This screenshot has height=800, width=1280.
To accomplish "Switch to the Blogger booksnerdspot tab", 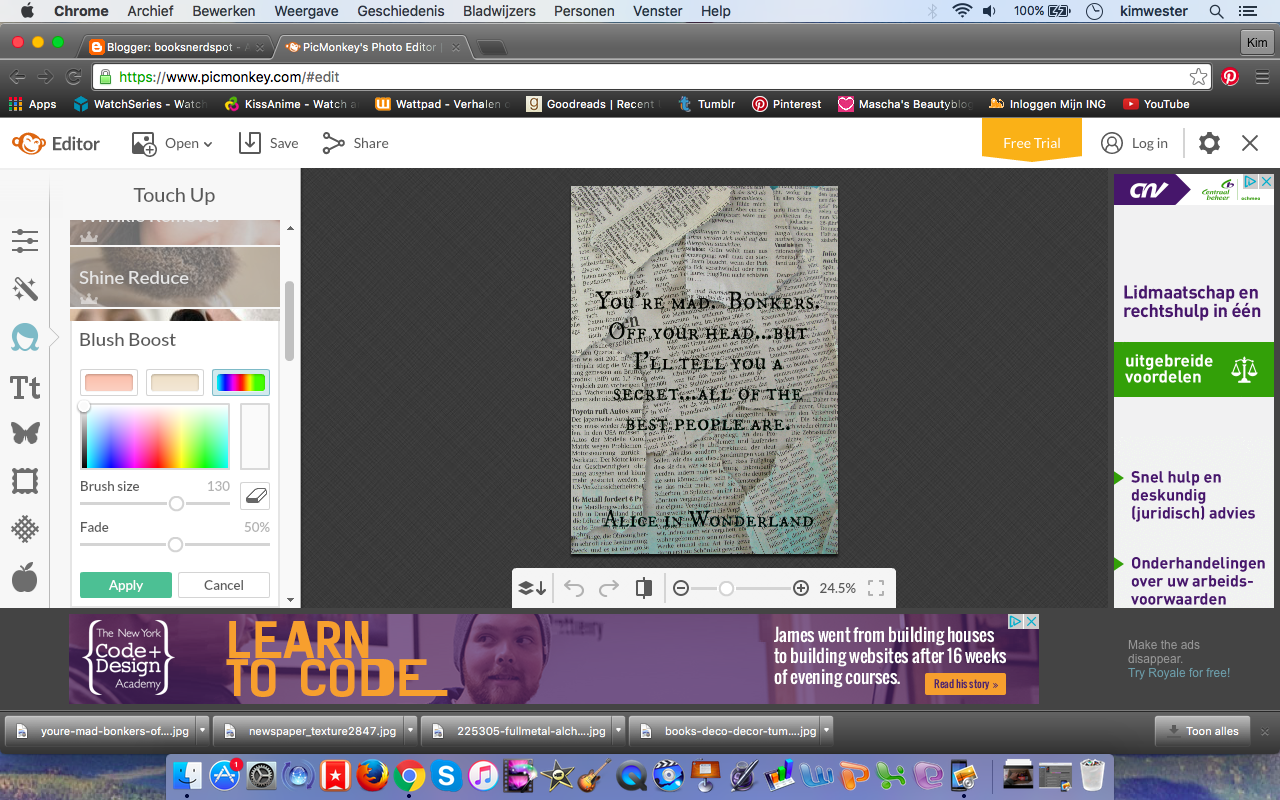I will [176, 47].
